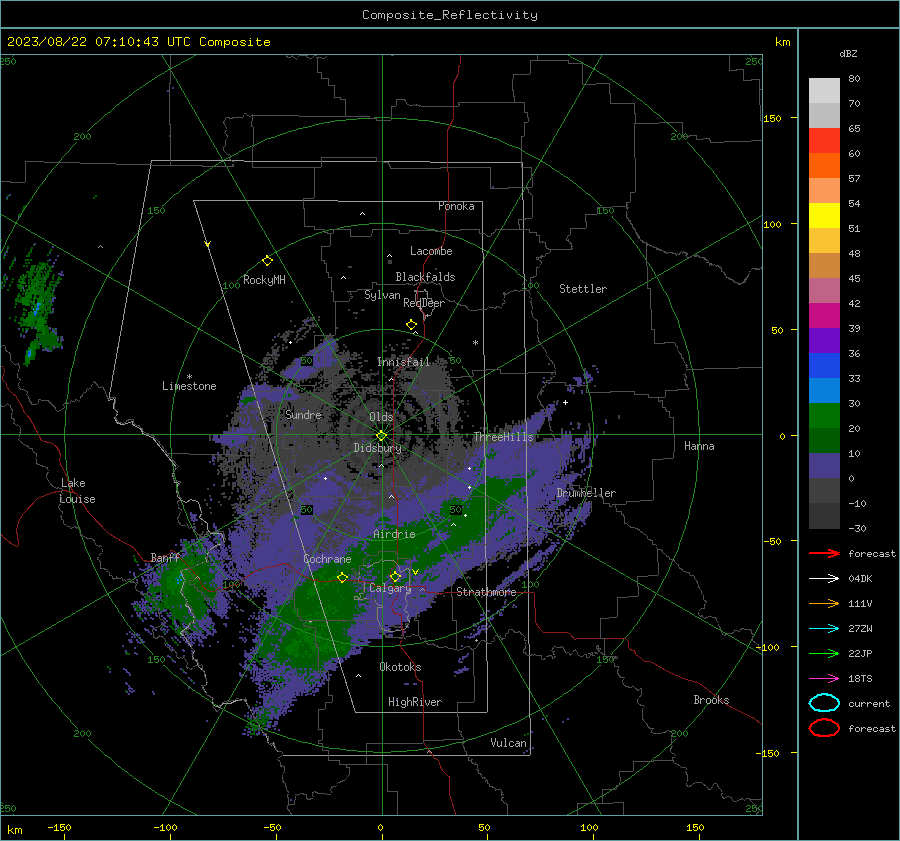Pick the green swatch between 30 and 20
This screenshot has height=841, width=900.
824,415
